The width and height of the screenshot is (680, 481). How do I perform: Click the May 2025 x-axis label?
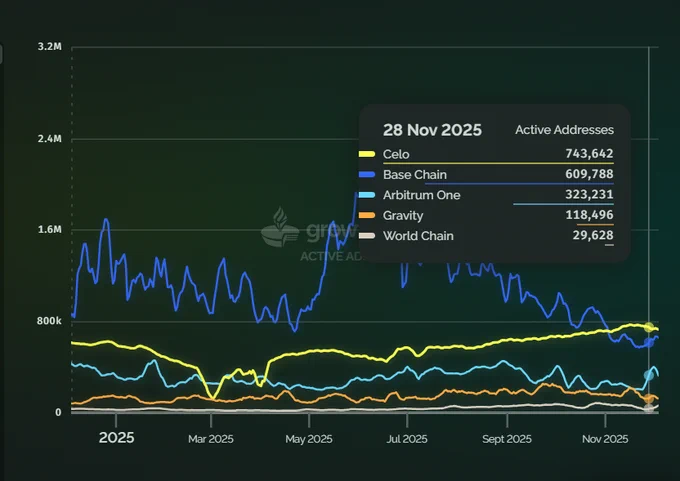coord(309,439)
